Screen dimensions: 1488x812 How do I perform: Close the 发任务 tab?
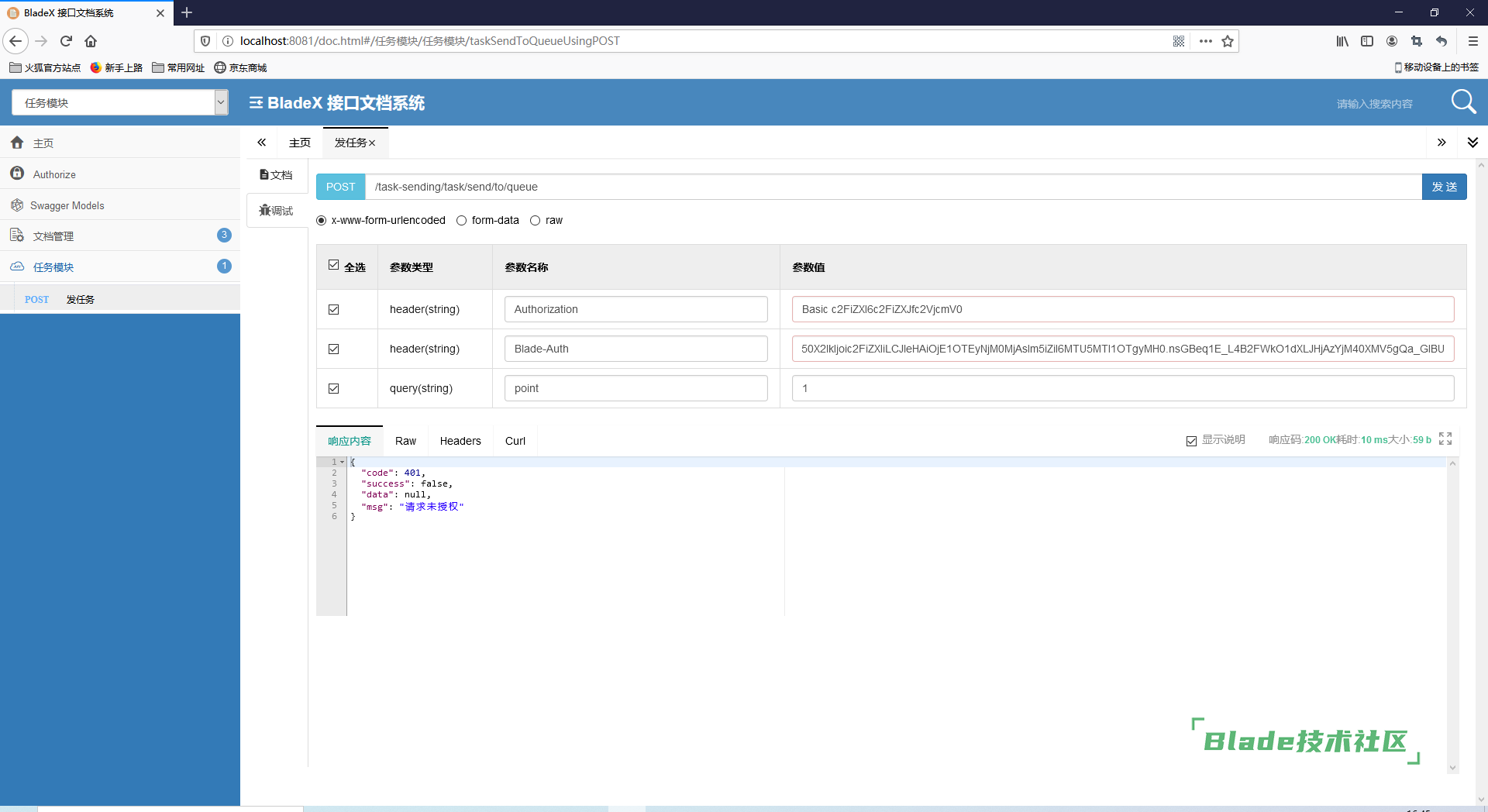(x=372, y=143)
